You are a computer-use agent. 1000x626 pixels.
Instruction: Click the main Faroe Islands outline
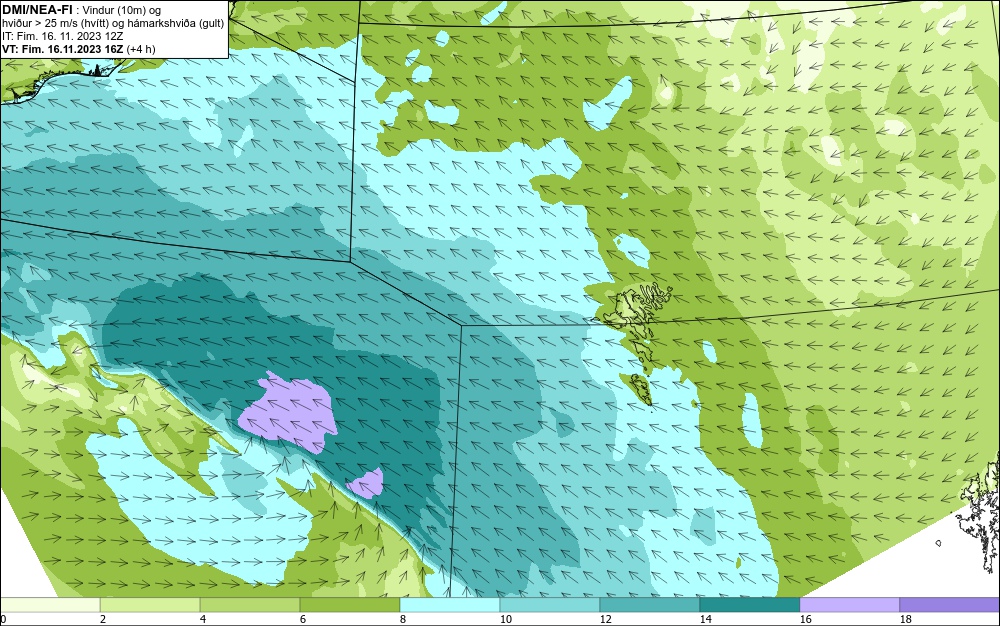[640, 309]
